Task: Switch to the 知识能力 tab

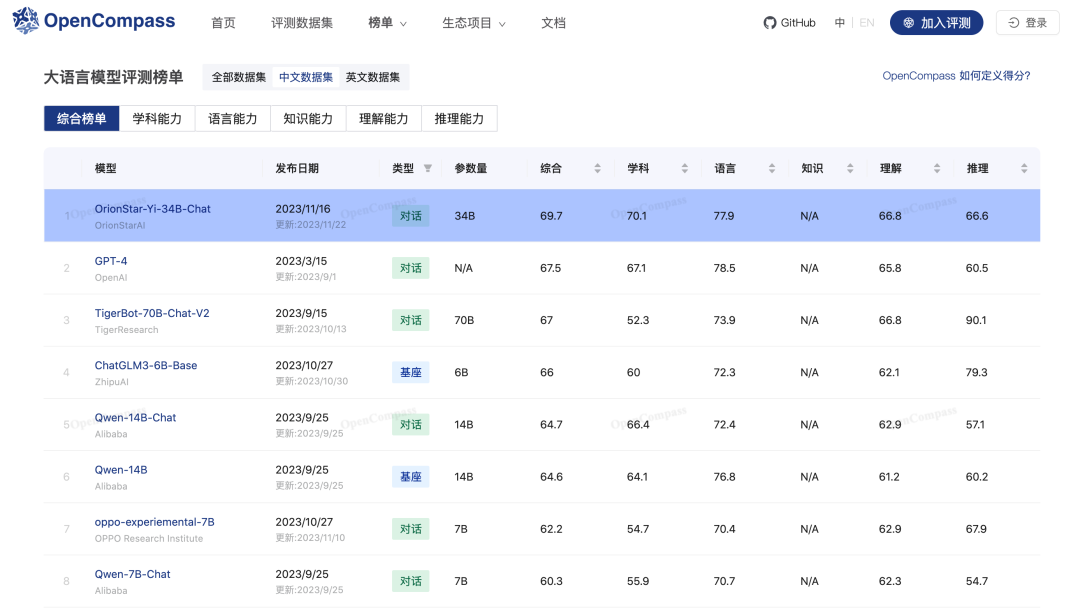Action: [308, 118]
